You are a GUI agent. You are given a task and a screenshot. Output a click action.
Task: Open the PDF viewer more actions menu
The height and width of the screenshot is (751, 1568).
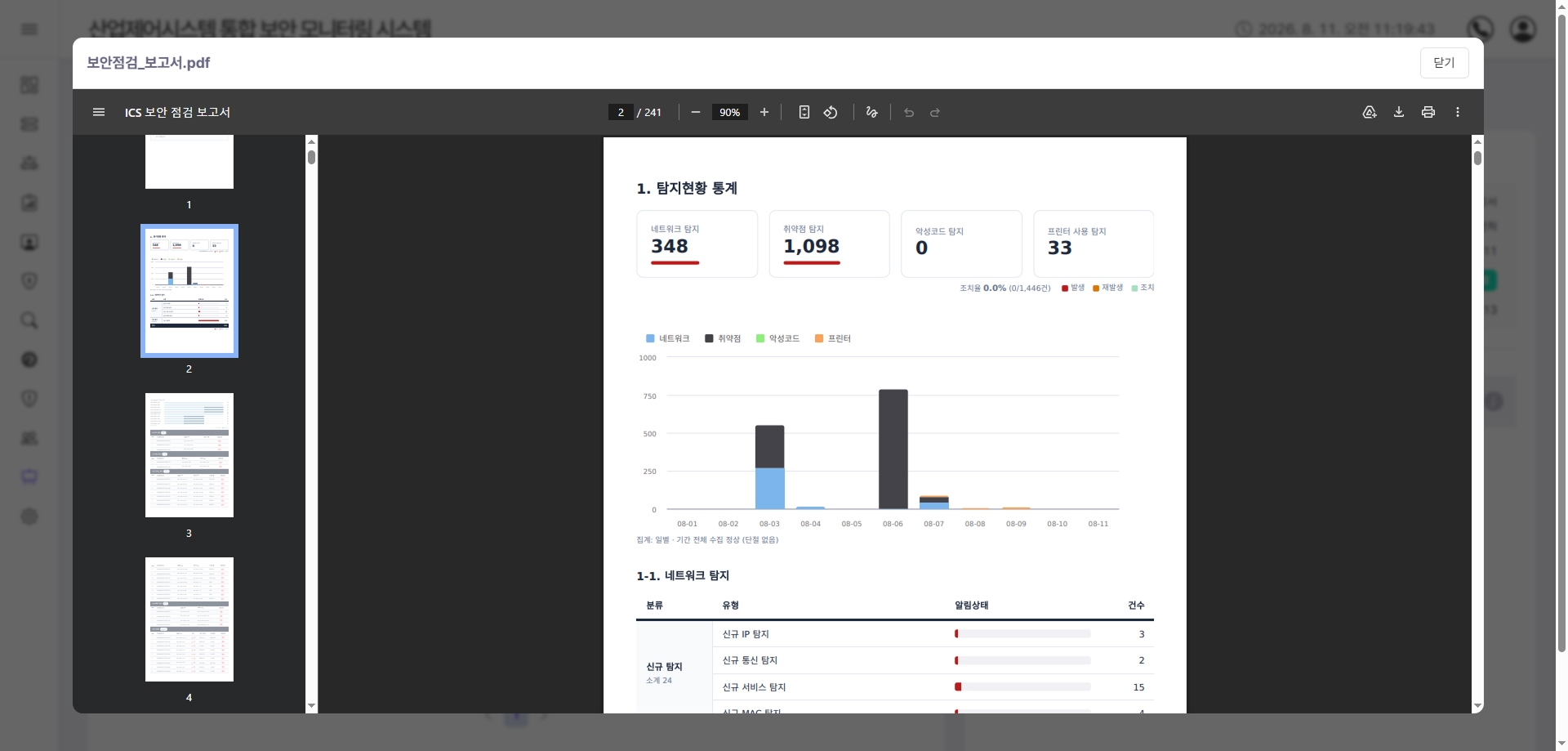[x=1458, y=112]
